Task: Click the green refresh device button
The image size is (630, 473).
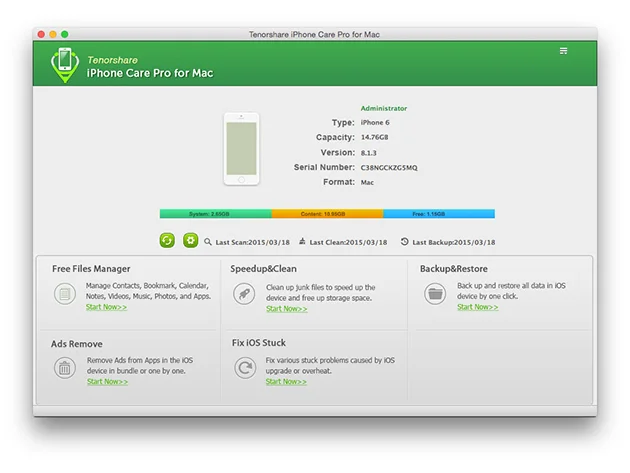Action: pos(167,241)
